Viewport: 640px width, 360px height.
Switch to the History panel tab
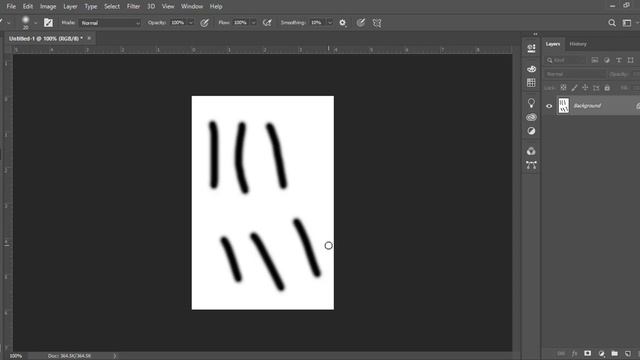tap(578, 44)
